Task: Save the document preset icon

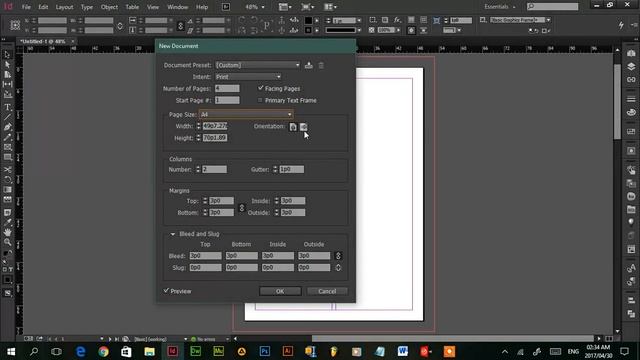Action: [x=309, y=65]
